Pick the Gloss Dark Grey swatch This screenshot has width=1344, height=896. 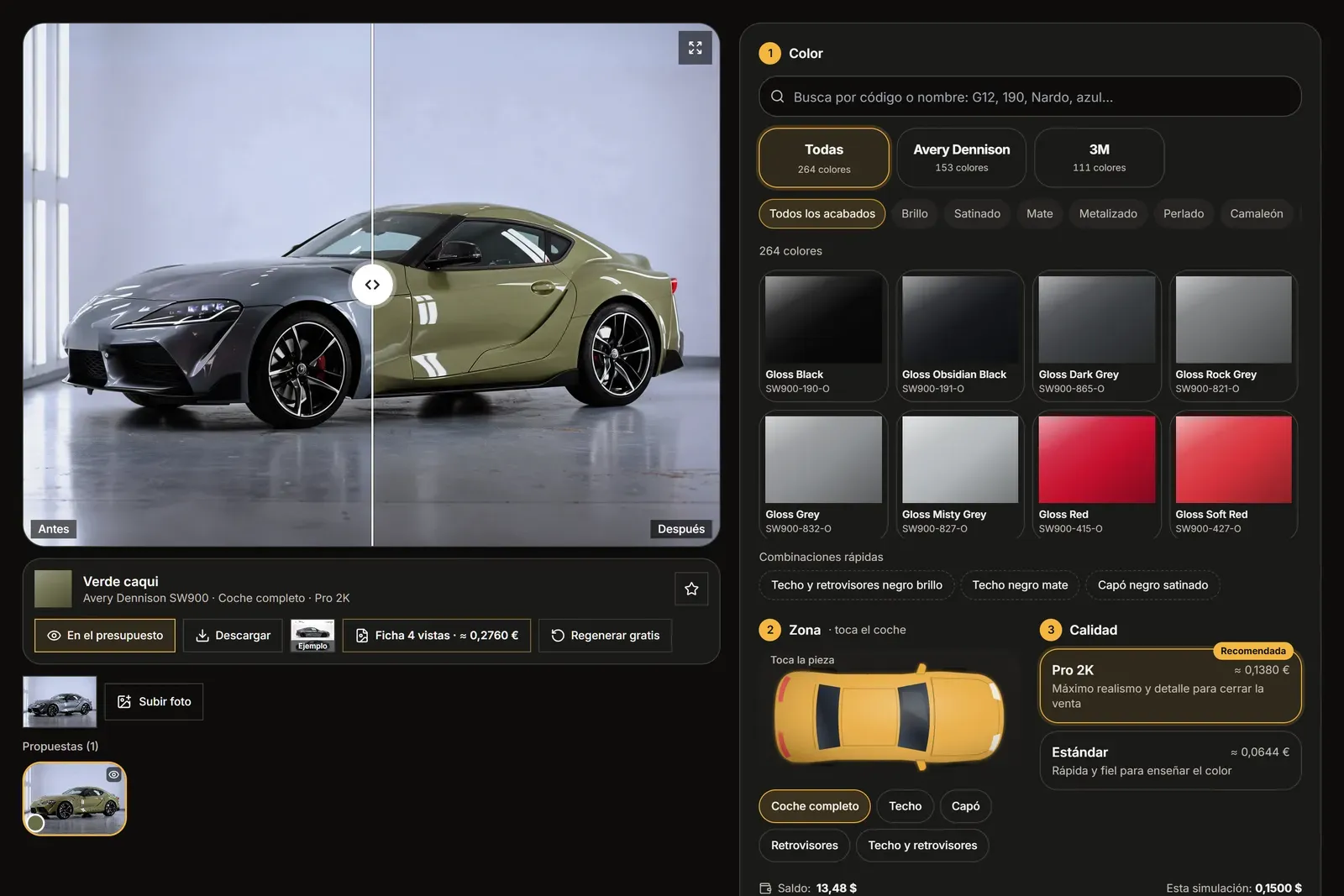pos(1097,336)
